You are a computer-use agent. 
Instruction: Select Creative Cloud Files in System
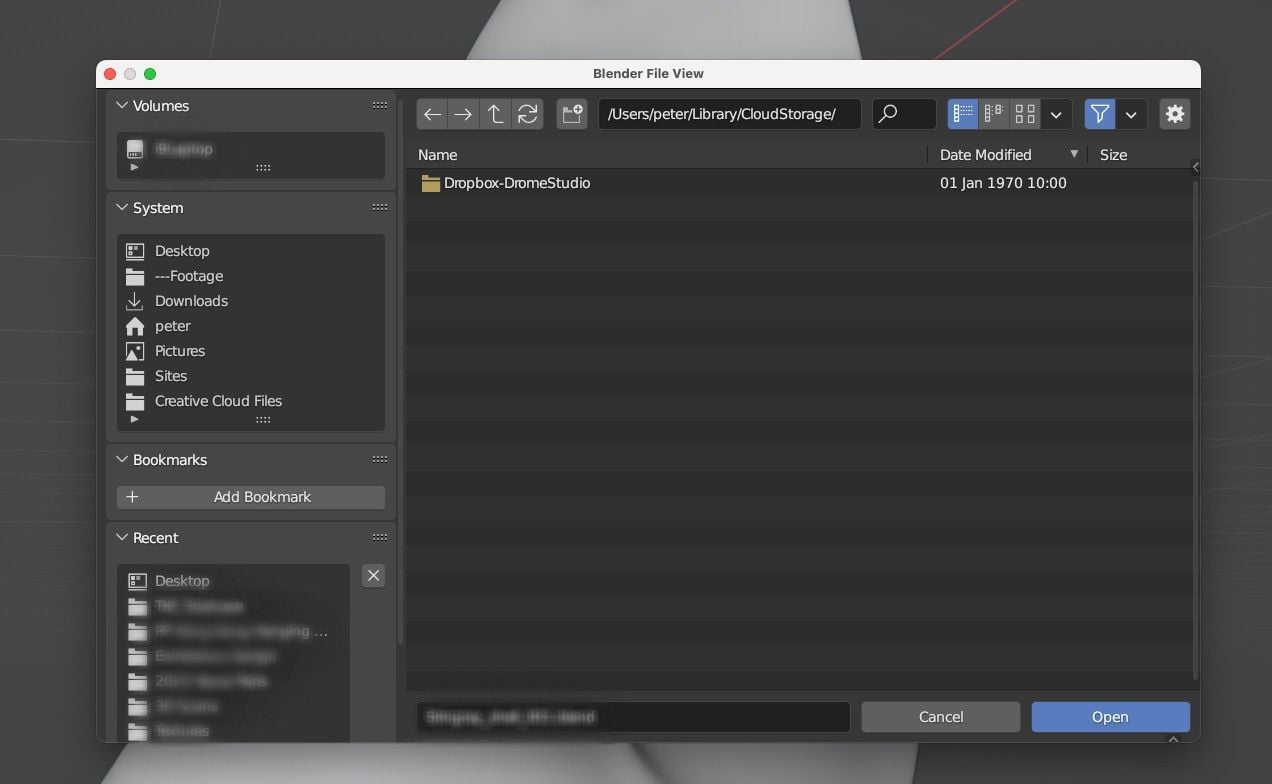[218, 401]
